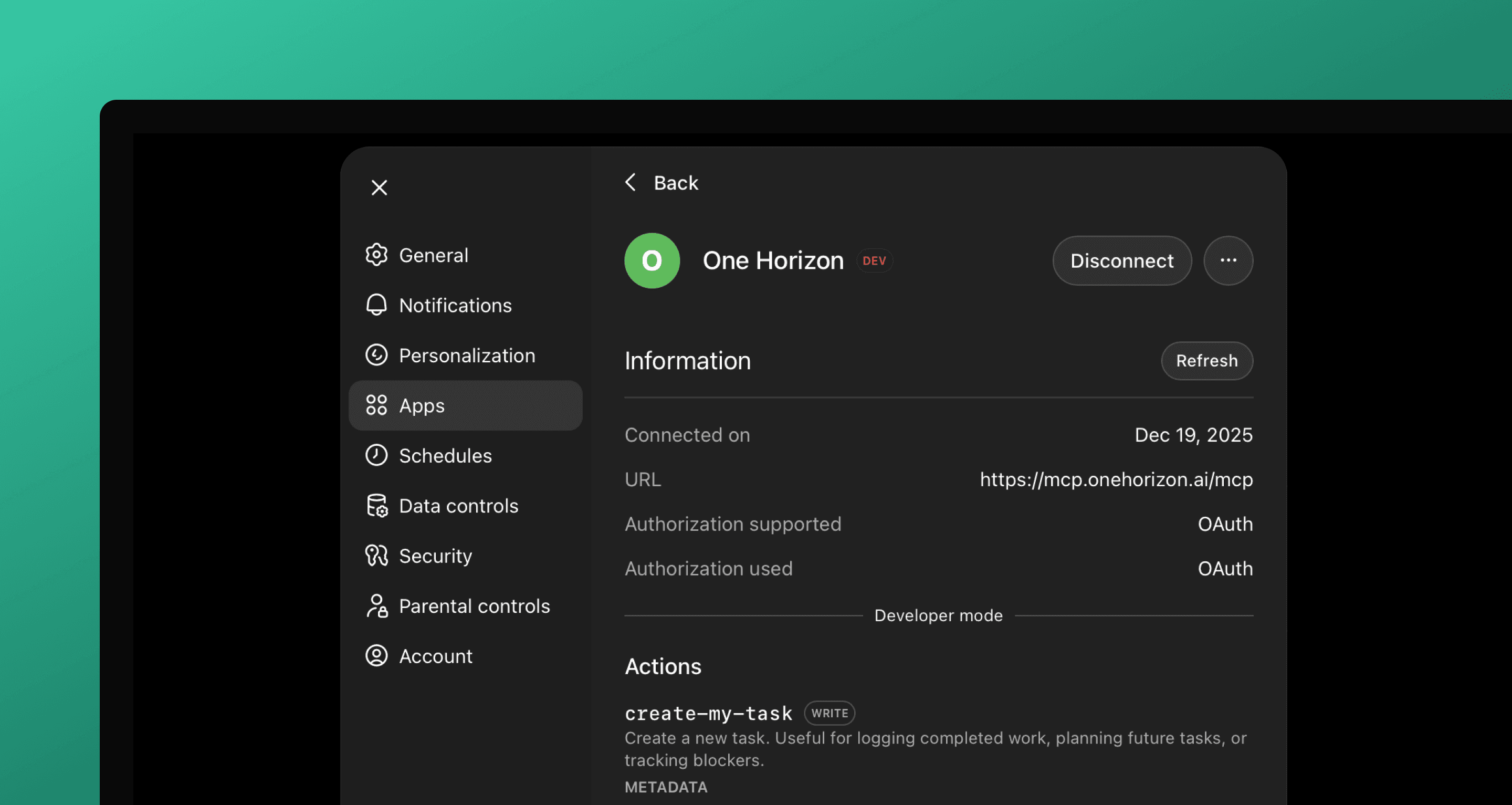This screenshot has width=1512, height=805.
Task: Click the Parental controls person-lock icon
Action: 377,606
